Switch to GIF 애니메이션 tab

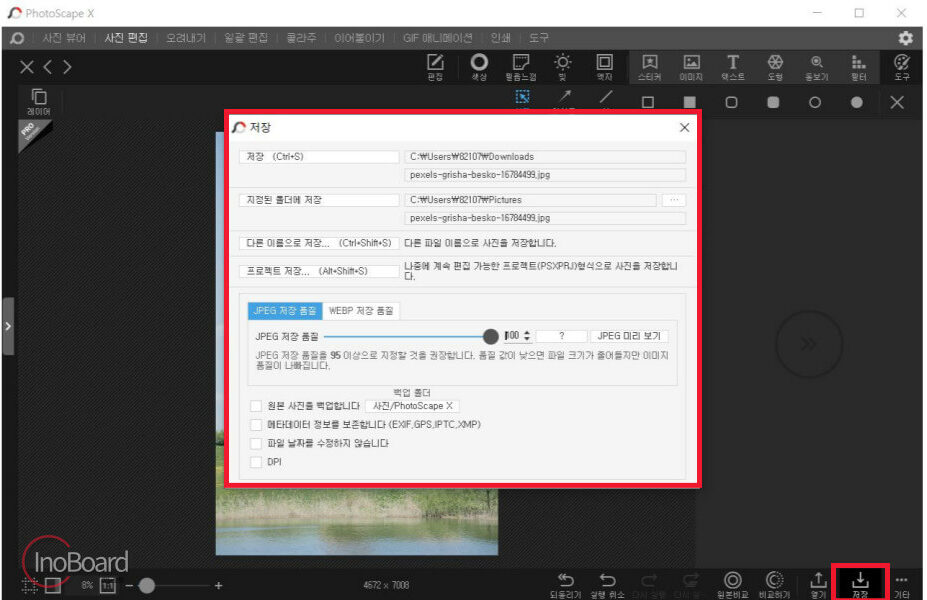point(437,38)
